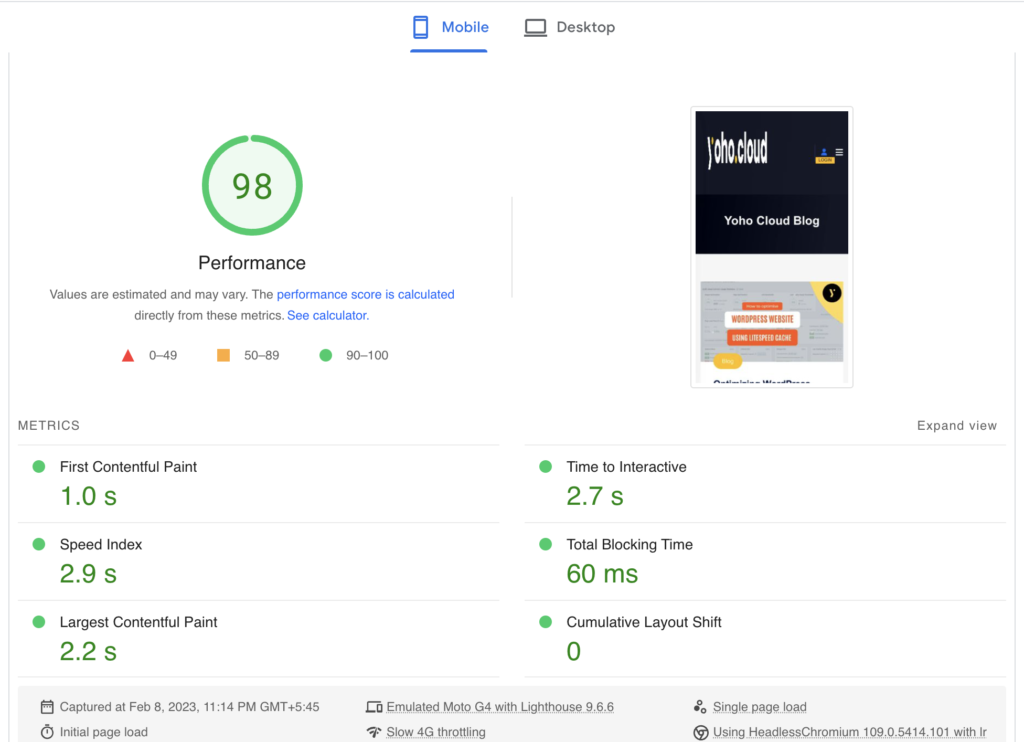Open the performance score is calculated link

365,294
